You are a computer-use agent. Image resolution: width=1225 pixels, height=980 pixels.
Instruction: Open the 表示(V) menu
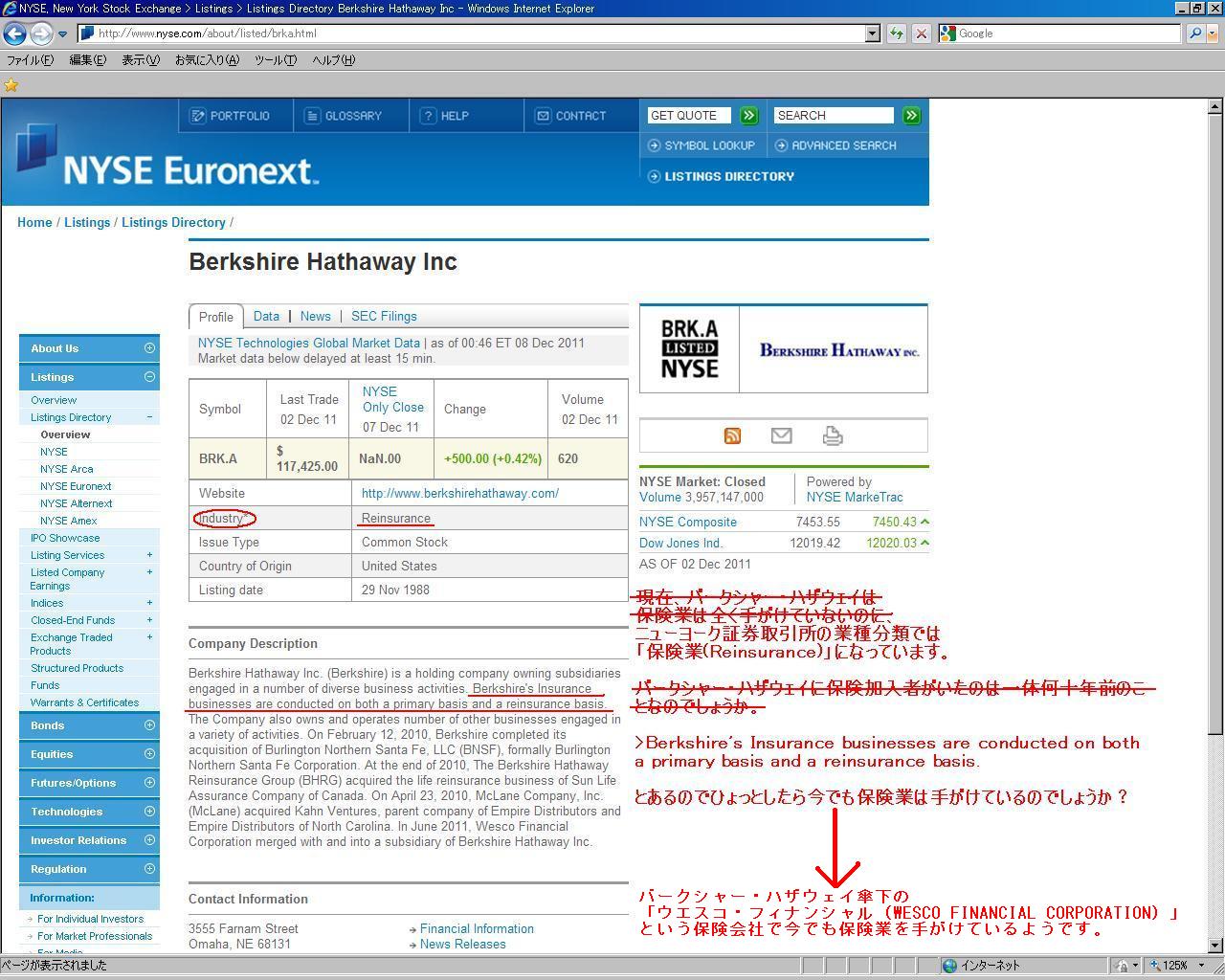[x=141, y=60]
